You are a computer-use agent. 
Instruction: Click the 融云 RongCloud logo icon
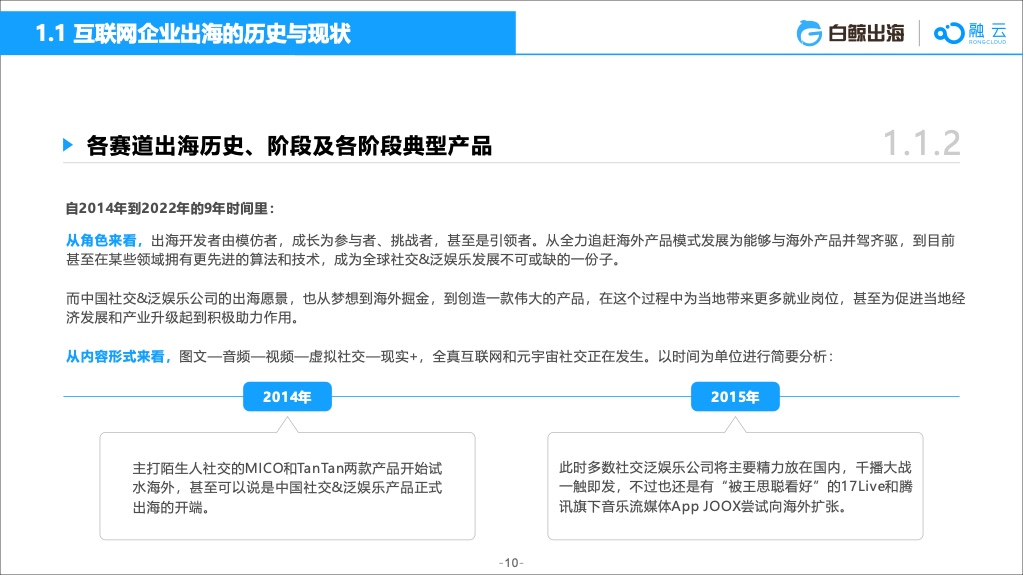tap(949, 33)
